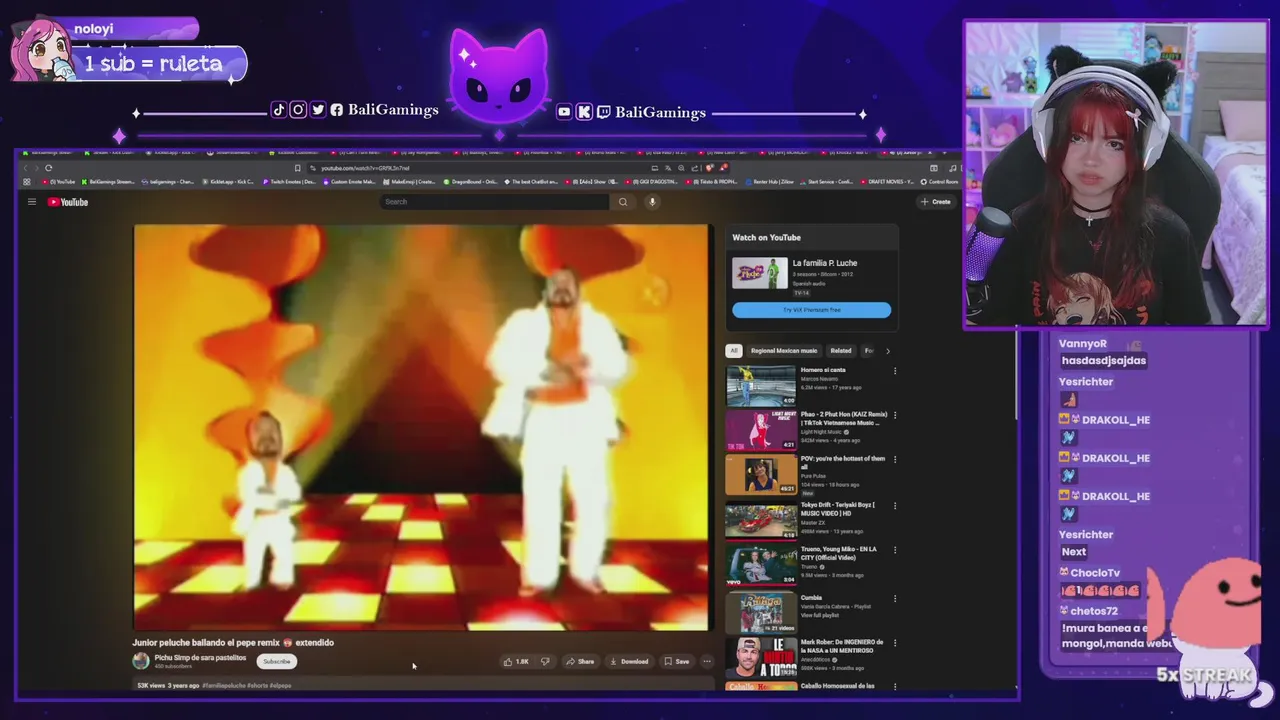Reload the page with browser refresh icon
1280x720 pixels.
tap(48, 168)
